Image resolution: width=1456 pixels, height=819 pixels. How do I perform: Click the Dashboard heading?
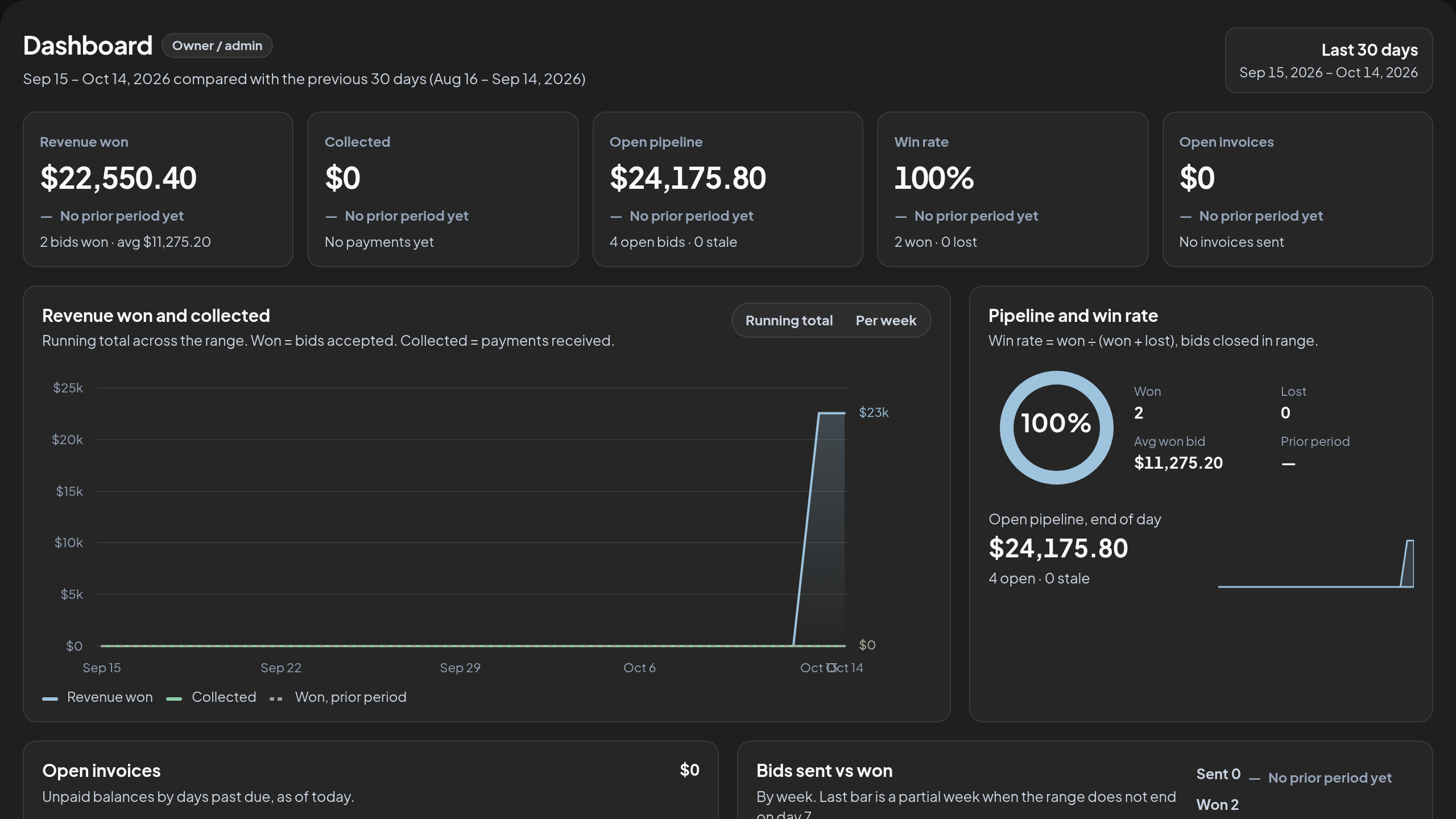[x=88, y=45]
